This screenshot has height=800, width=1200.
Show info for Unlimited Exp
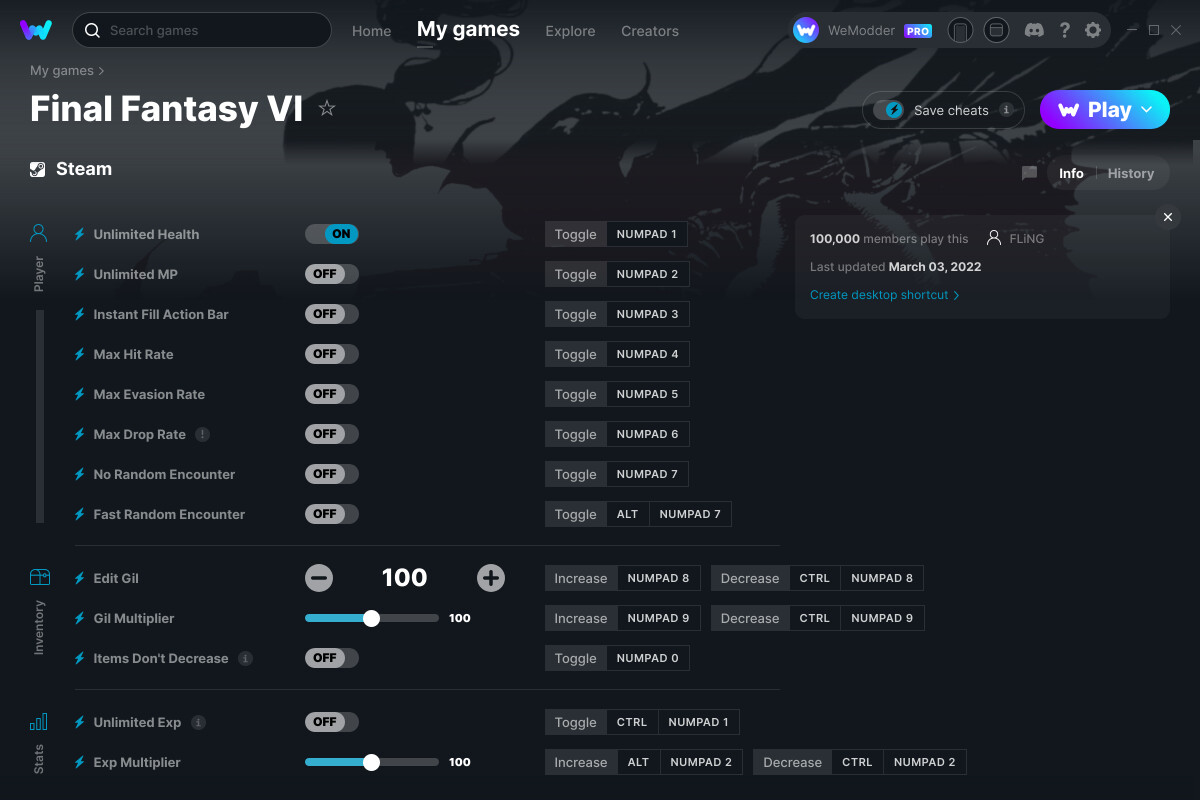coord(198,722)
